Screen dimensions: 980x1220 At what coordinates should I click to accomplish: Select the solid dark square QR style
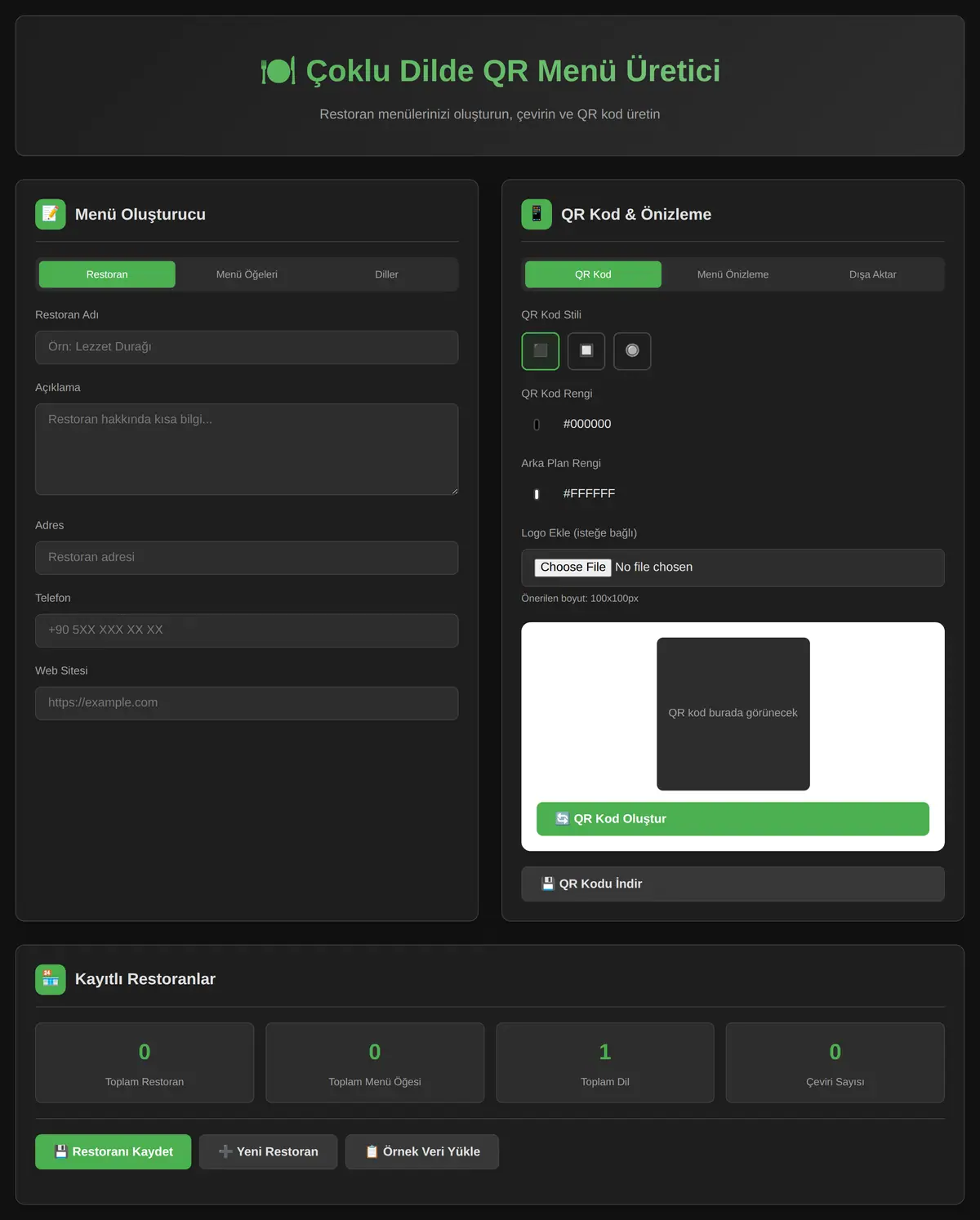[x=540, y=351]
